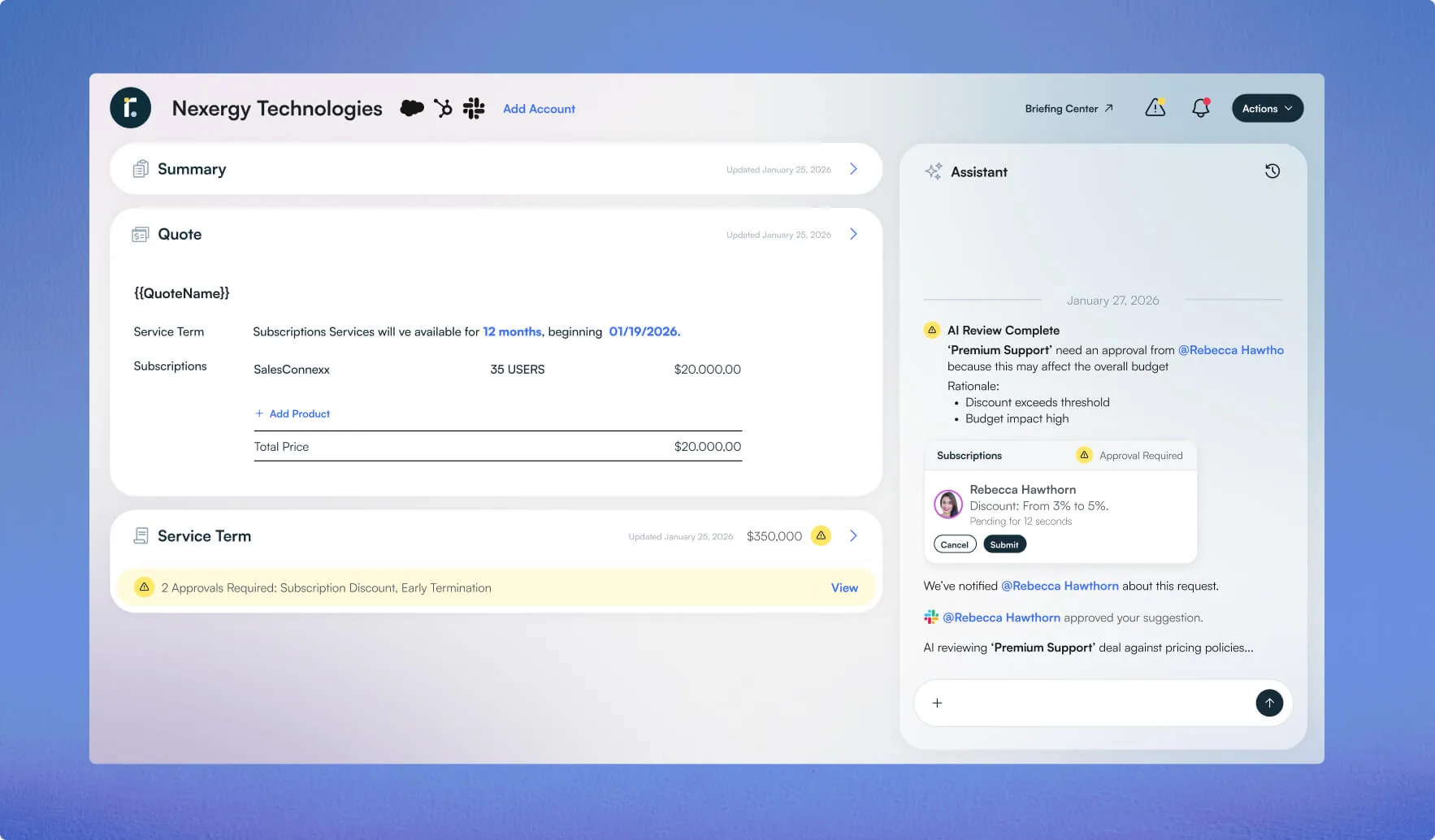This screenshot has width=1435, height=840.
Task: Expand the Summary section chevron
Action: [x=853, y=169]
